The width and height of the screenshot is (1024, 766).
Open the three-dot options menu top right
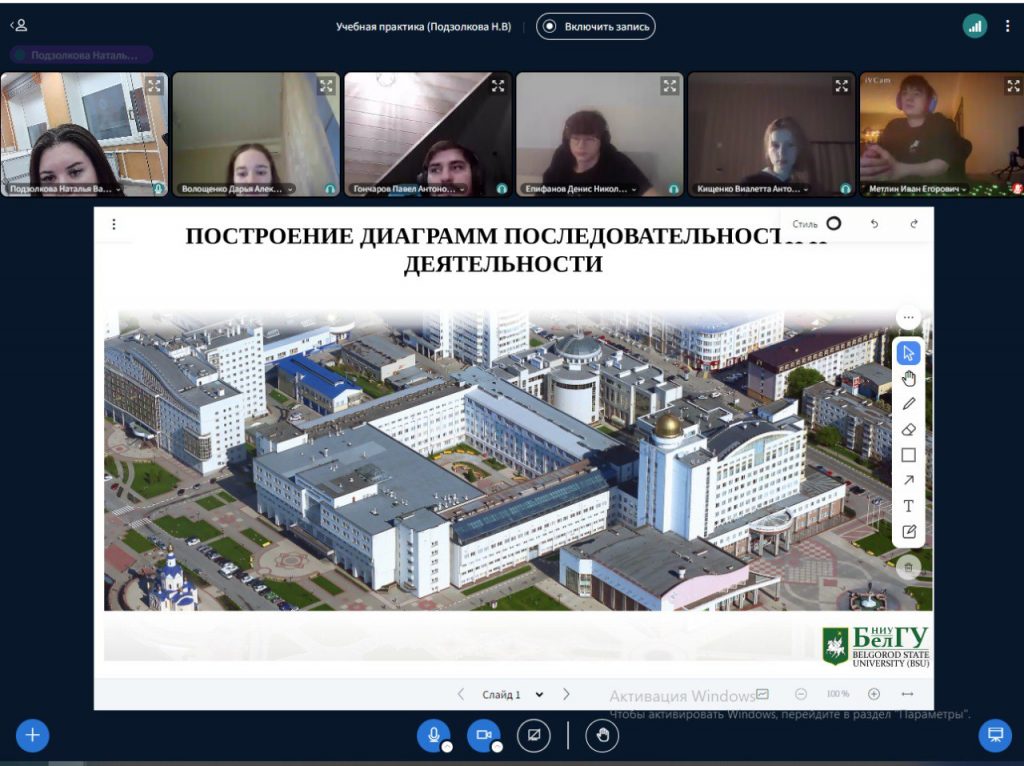coord(1007,26)
